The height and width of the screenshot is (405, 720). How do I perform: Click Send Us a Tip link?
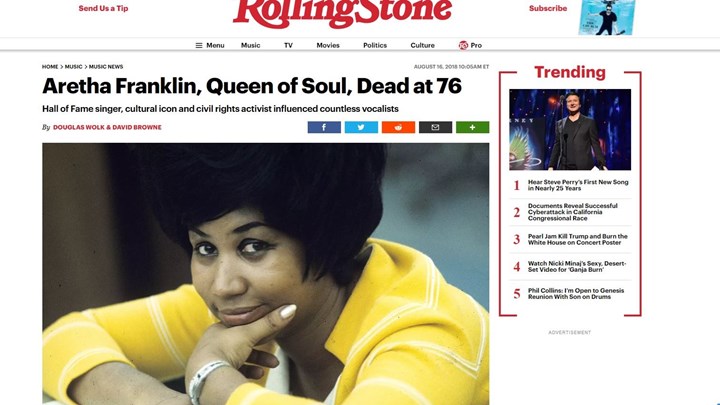tap(103, 8)
